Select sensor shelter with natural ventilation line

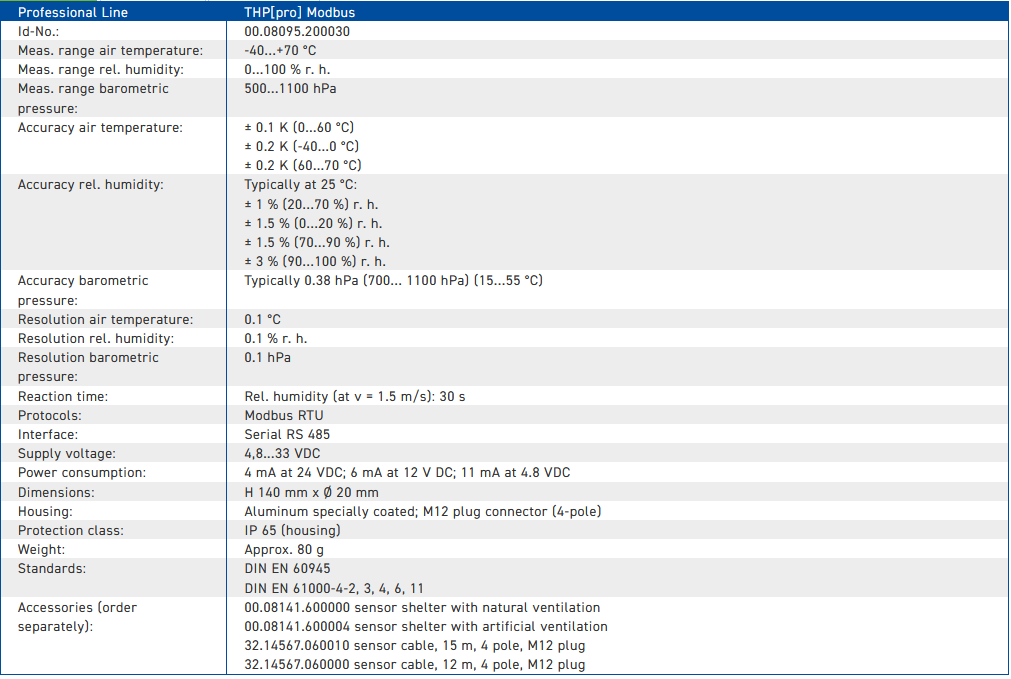tap(422, 607)
